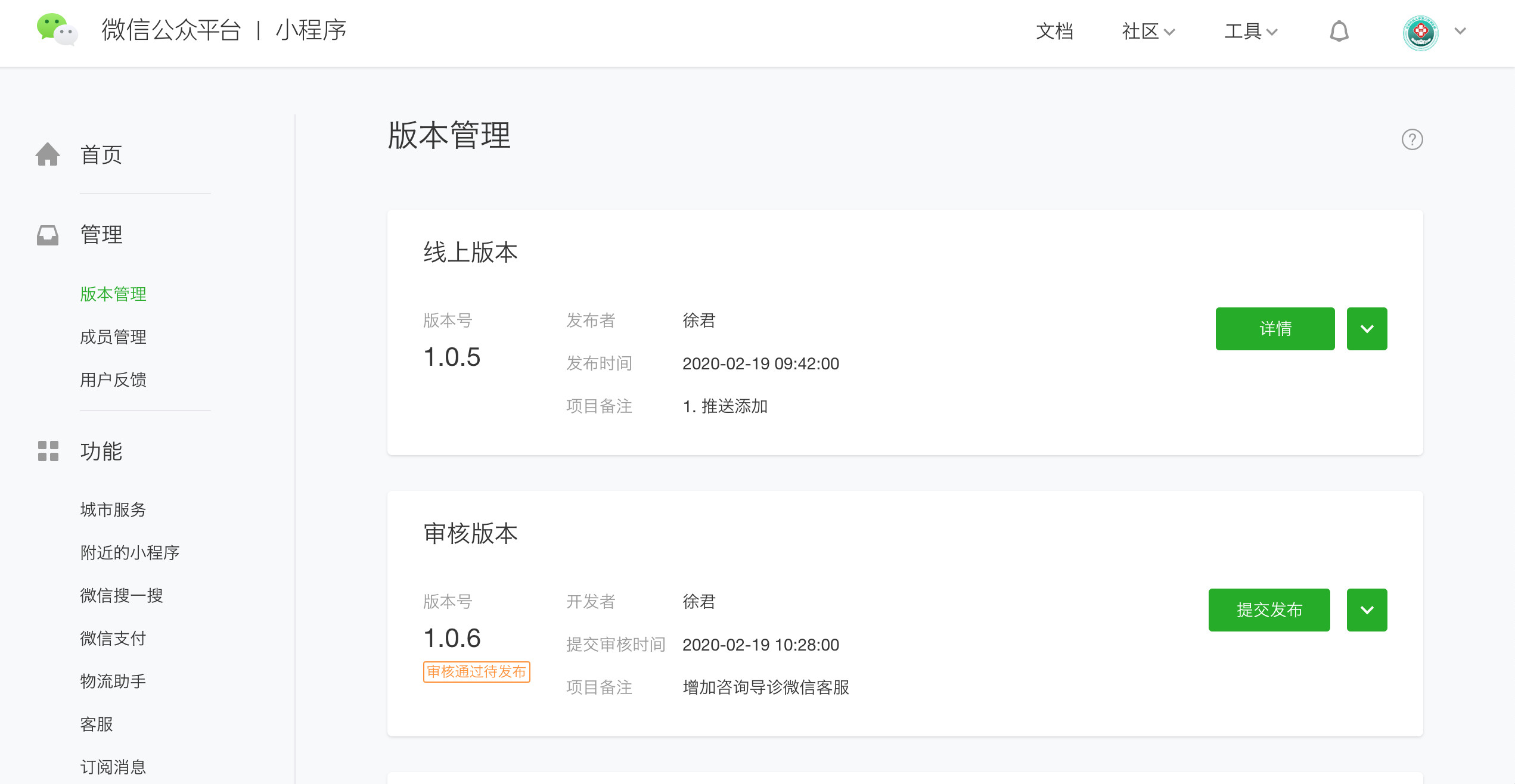Open 用户反馈 in the sidebar

[113, 380]
